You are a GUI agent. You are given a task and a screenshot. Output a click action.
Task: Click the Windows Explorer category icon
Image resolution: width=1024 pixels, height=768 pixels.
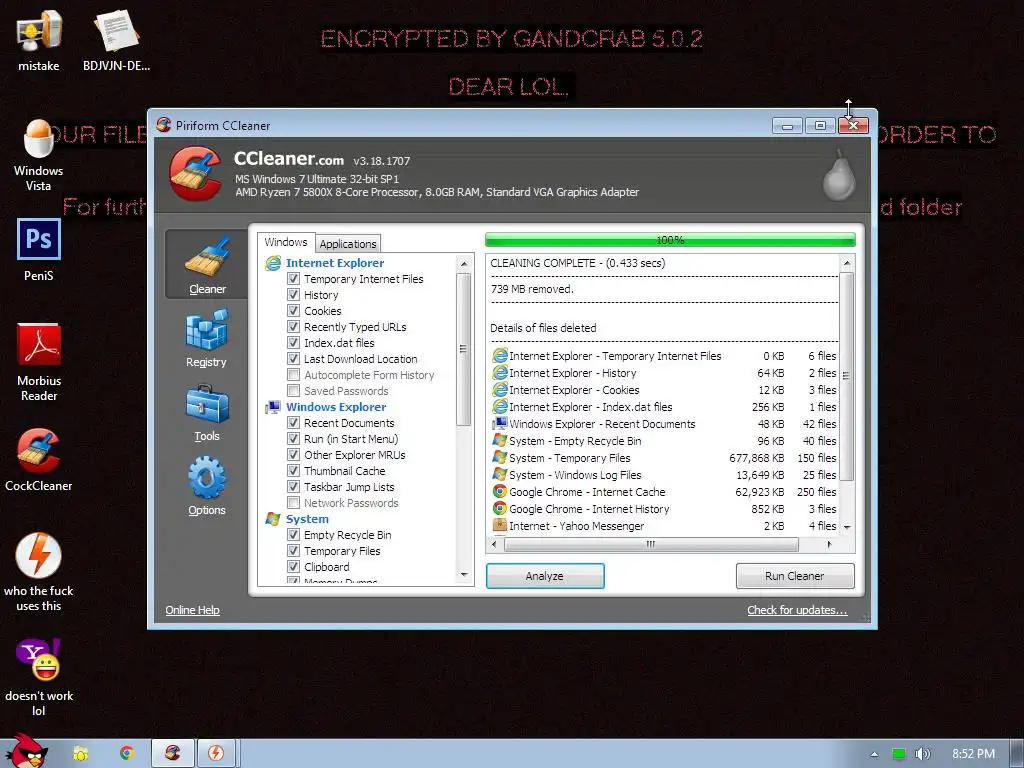[x=273, y=407]
